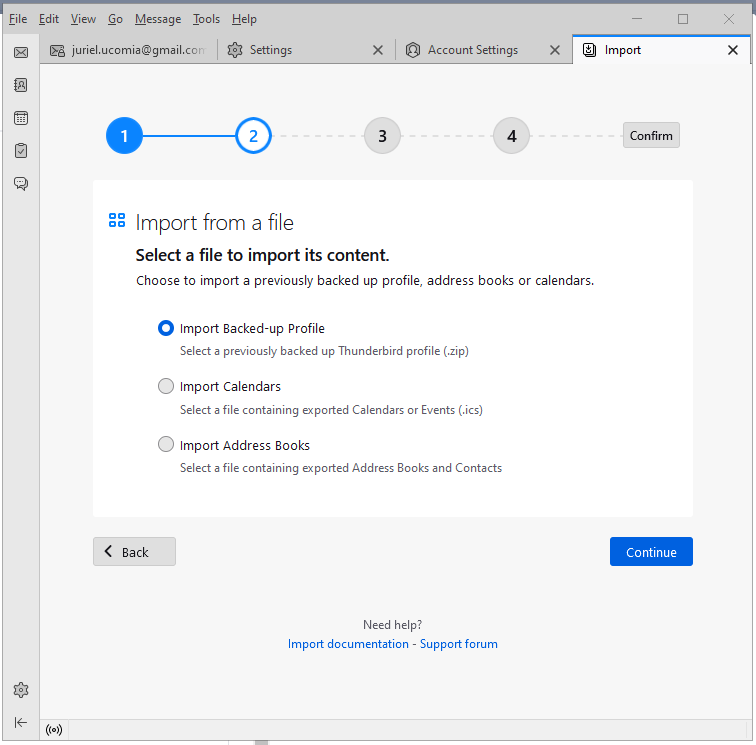Click step 2 circle in progress
This screenshot has height=745, width=756.
253,135
